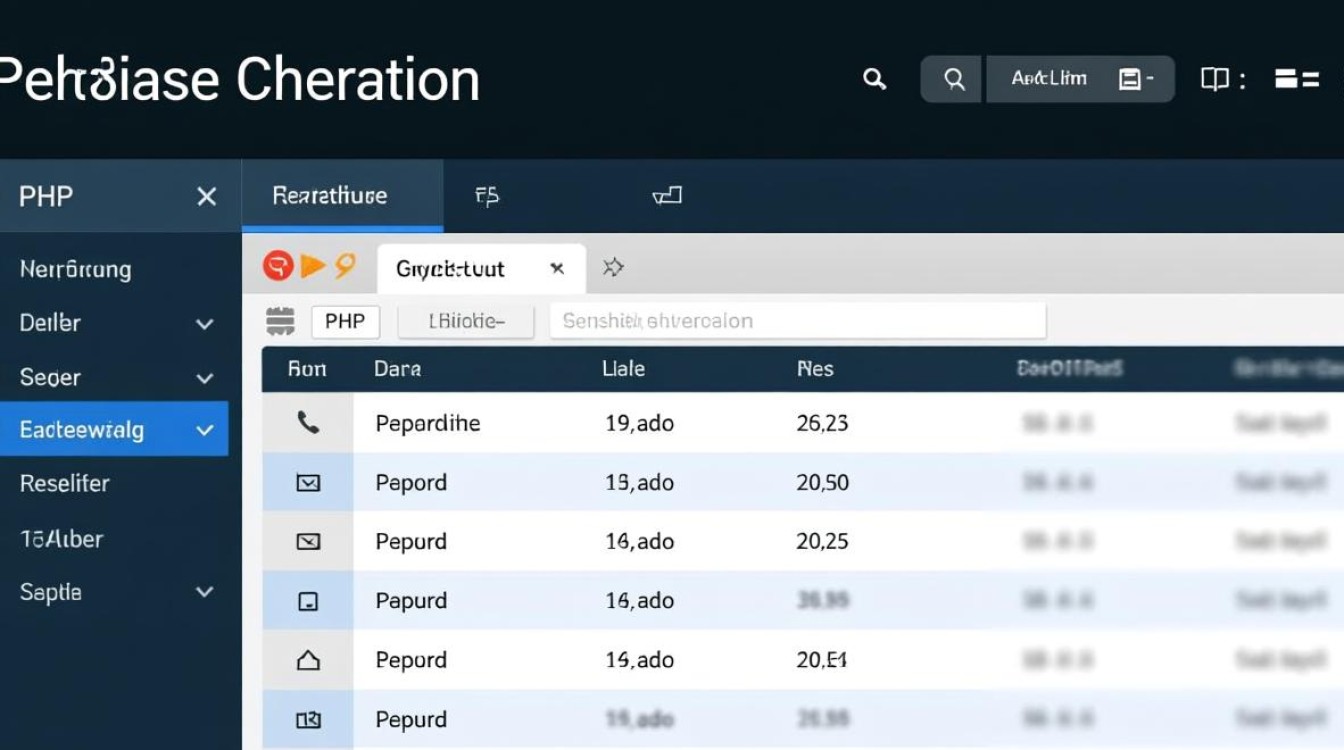Click the grid icon left of PHP button
The image size is (1344, 750).
click(x=281, y=321)
